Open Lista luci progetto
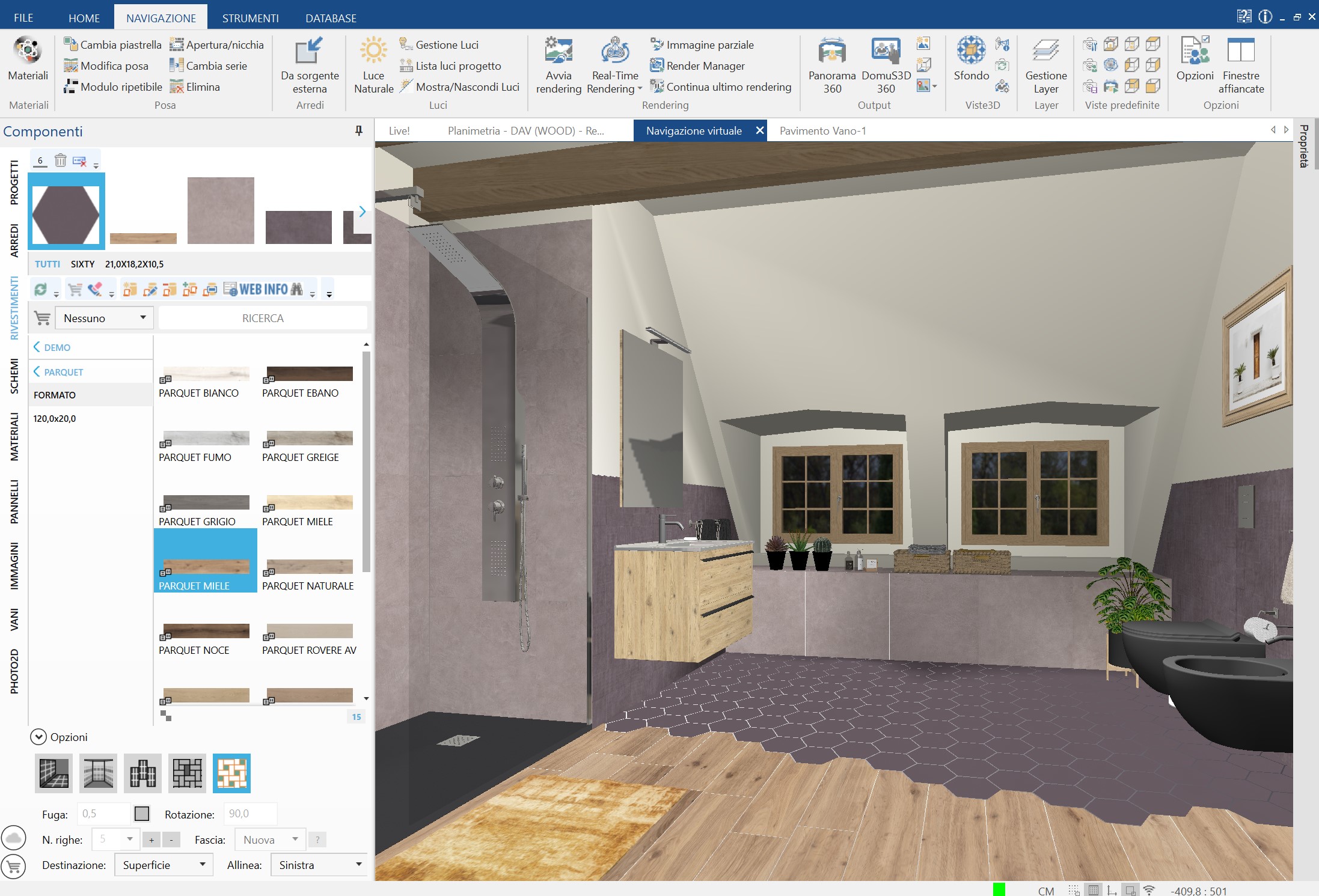The image size is (1319, 896). (x=450, y=66)
